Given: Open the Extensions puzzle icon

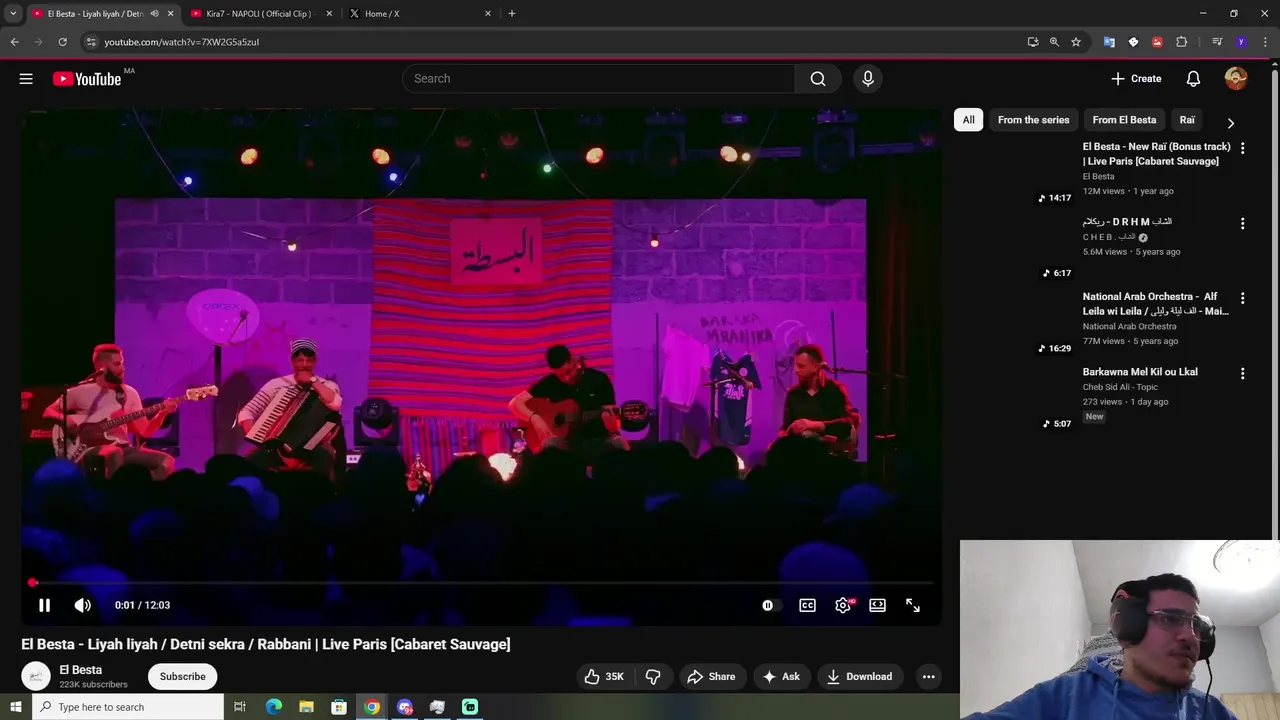Looking at the screenshot, I should [x=1182, y=42].
